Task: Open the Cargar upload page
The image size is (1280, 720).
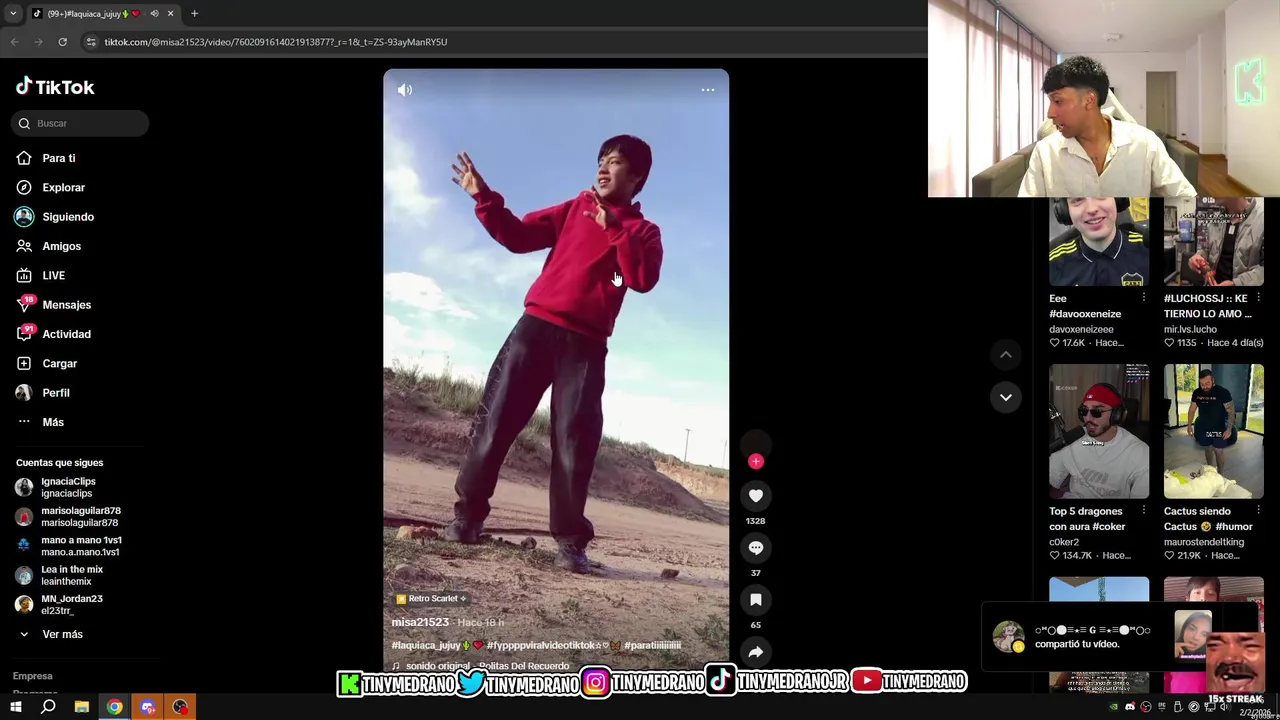Action: pos(47,363)
